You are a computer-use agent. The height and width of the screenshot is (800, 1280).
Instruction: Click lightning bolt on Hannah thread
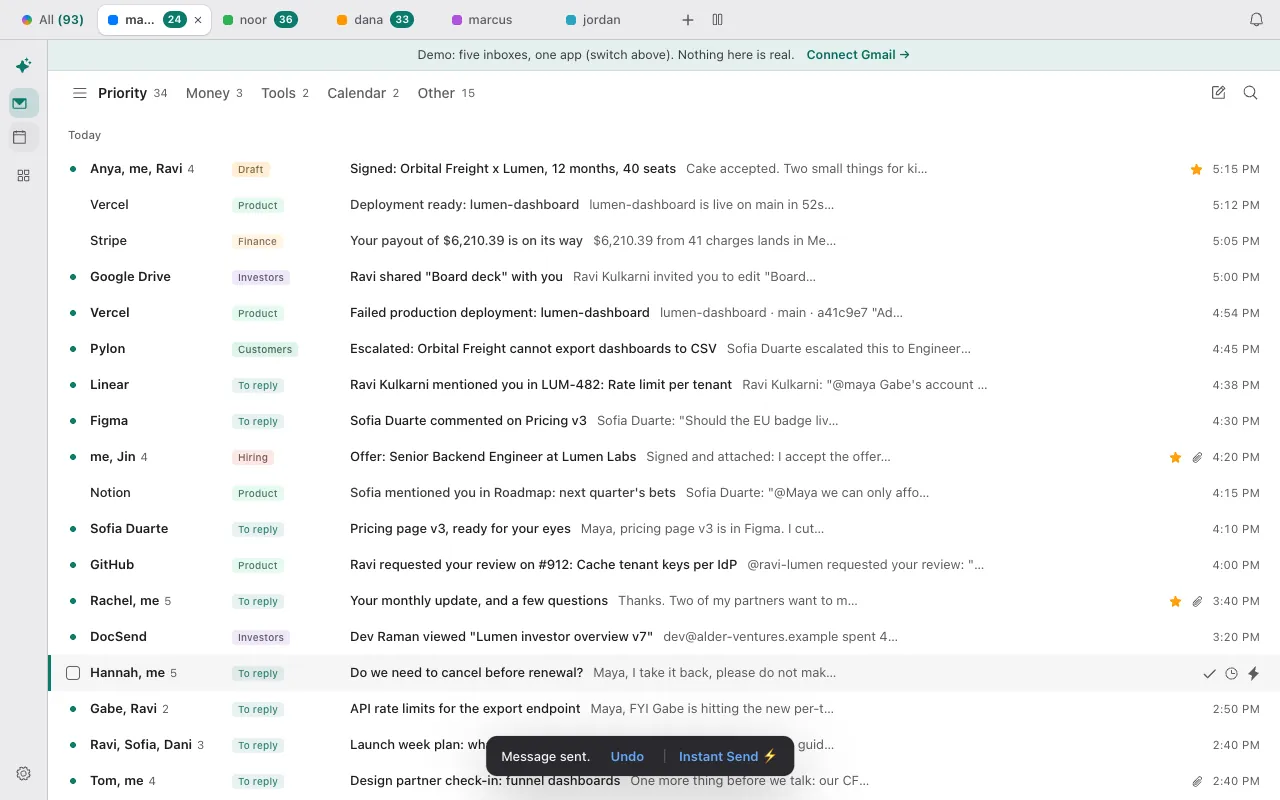(x=1253, y=674)
